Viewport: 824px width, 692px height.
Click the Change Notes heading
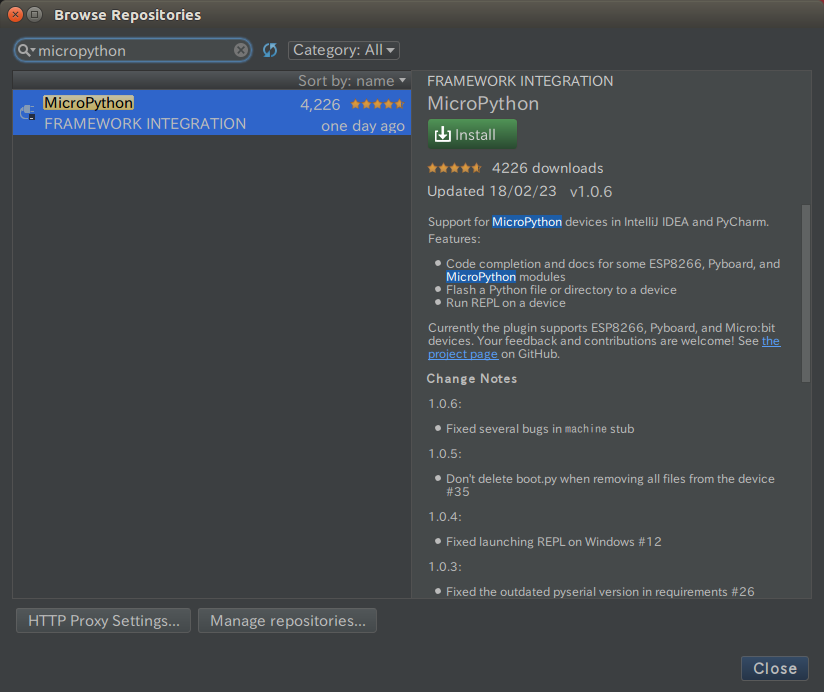tap(472, 378)
